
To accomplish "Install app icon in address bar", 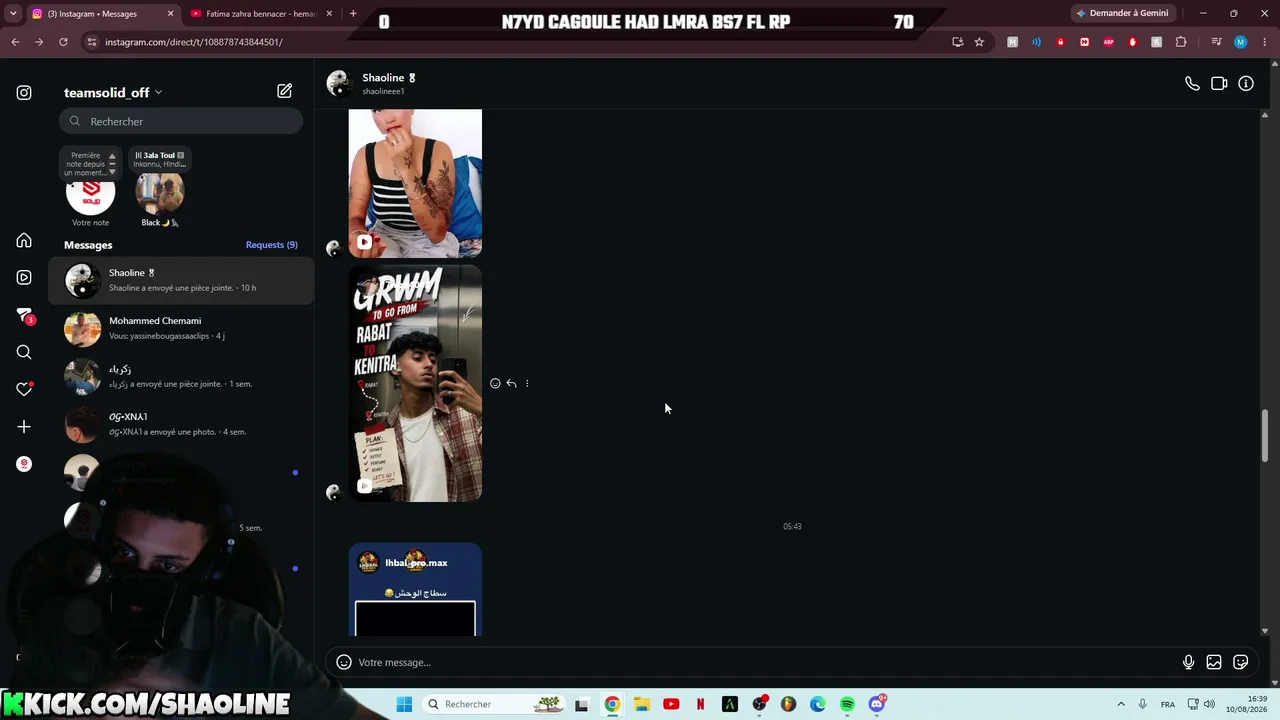I will point(957,42).
